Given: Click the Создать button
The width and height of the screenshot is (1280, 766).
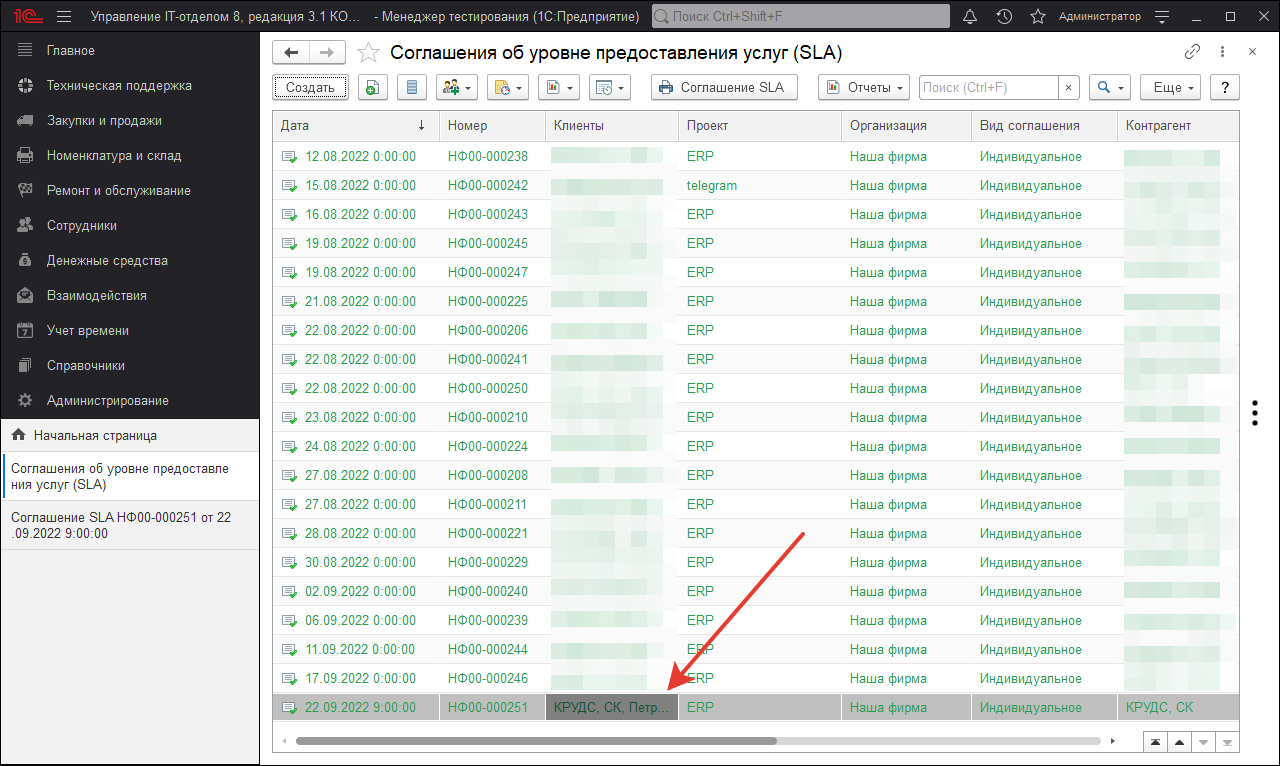Looking at the screenshot, I should tap(310, 88).
